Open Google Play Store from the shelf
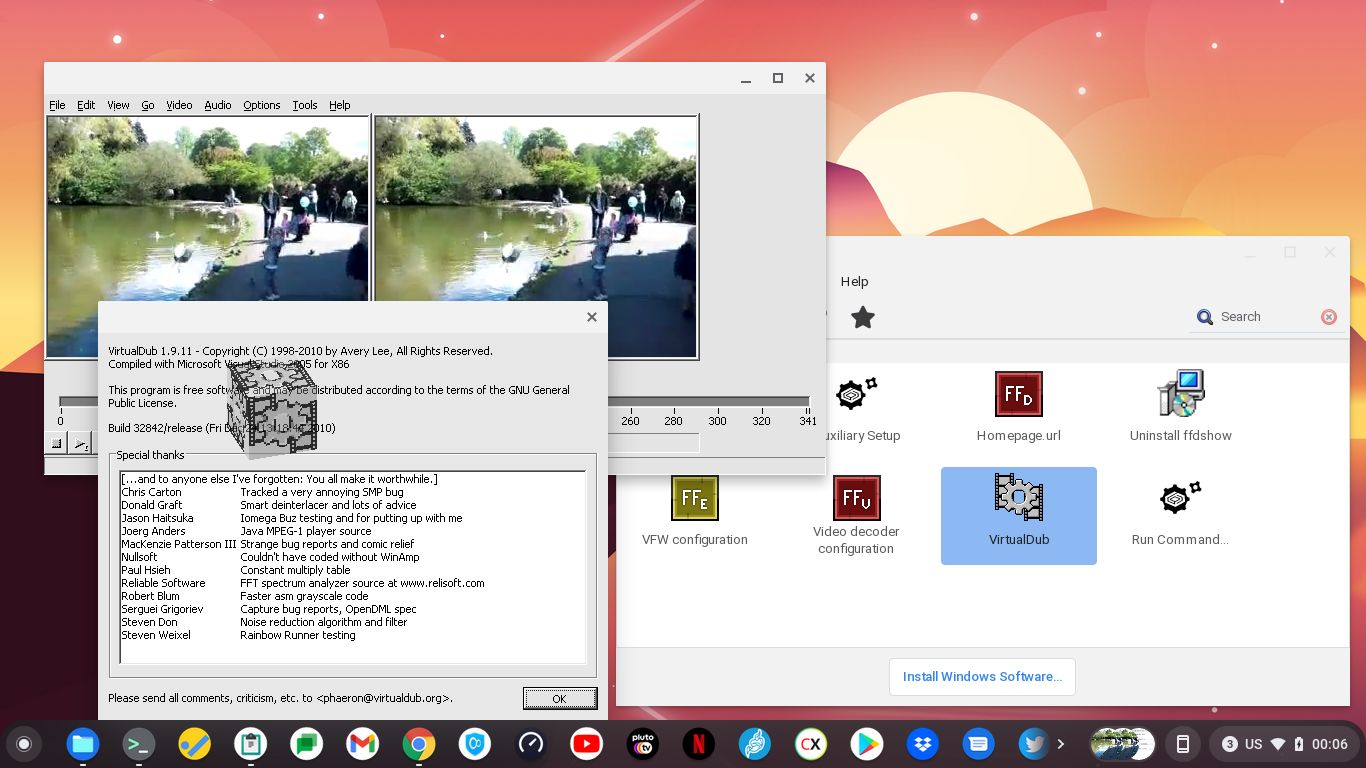1366x768 pixels. tap(866, 744)
